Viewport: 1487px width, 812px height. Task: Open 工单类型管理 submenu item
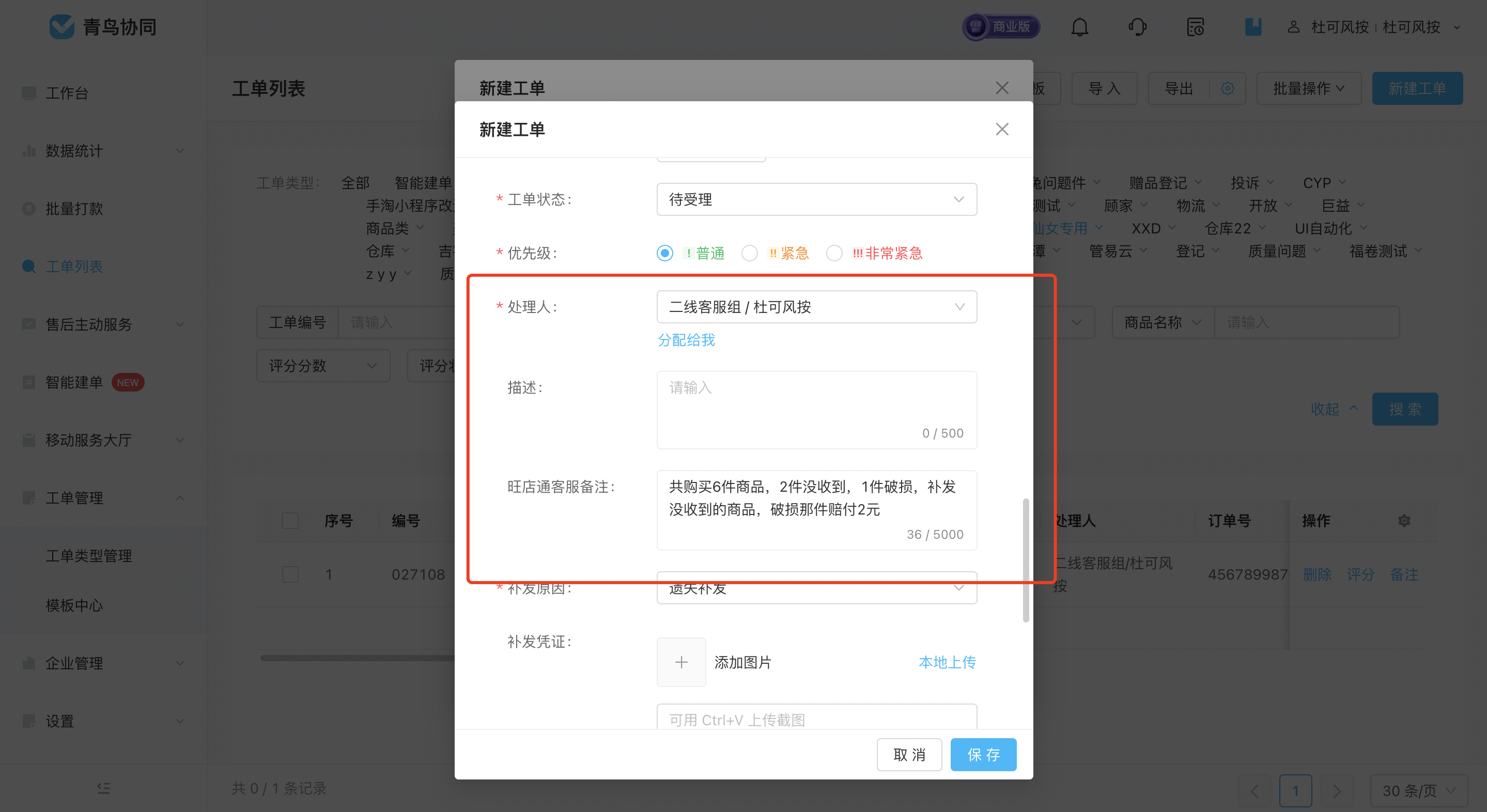89,556
